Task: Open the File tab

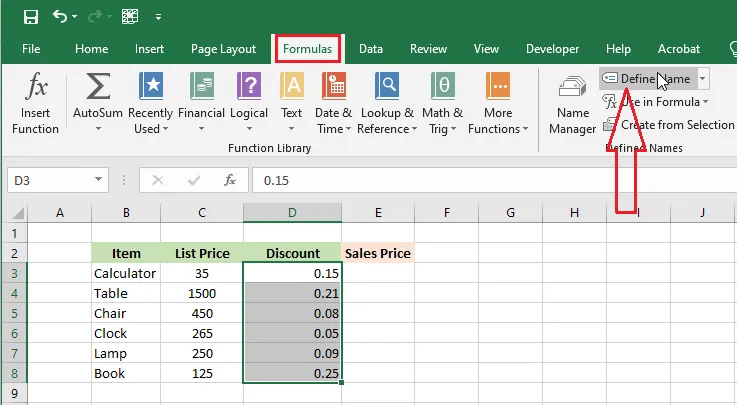Action: 31,49
